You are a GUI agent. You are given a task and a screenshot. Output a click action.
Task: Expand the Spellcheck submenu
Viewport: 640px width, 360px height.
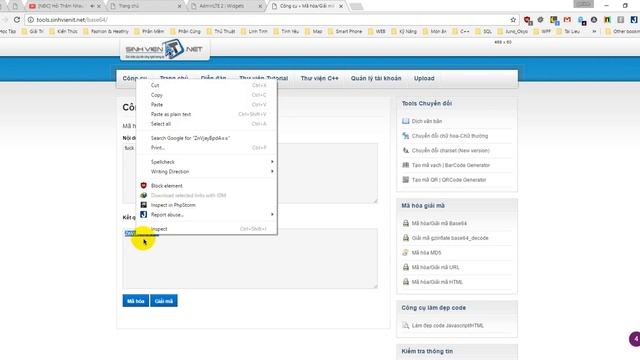pyautogui.click(x=207, y=162)
